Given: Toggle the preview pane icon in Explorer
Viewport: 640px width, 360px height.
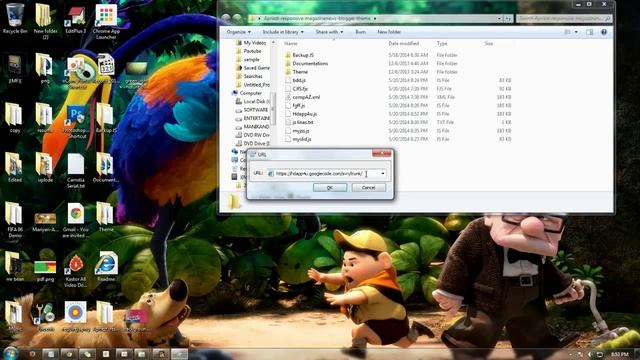Looking at the screenshot, I should (589, 32).
